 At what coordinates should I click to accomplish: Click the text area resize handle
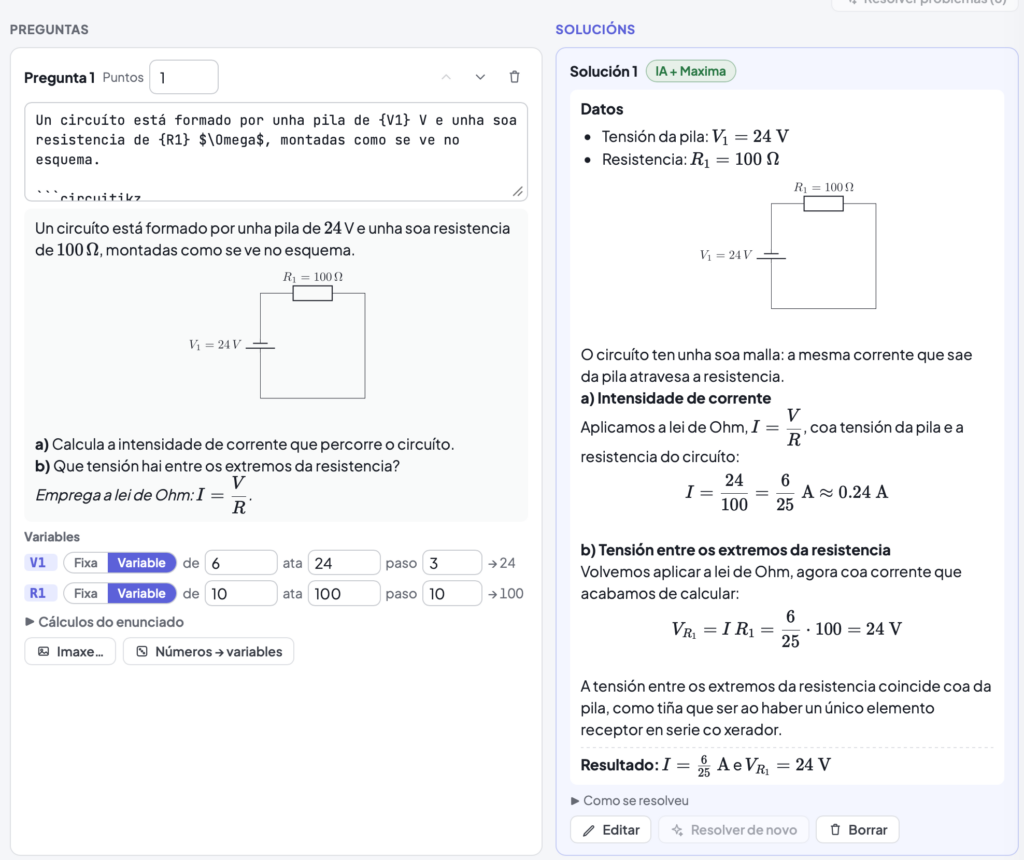[518, 191]
